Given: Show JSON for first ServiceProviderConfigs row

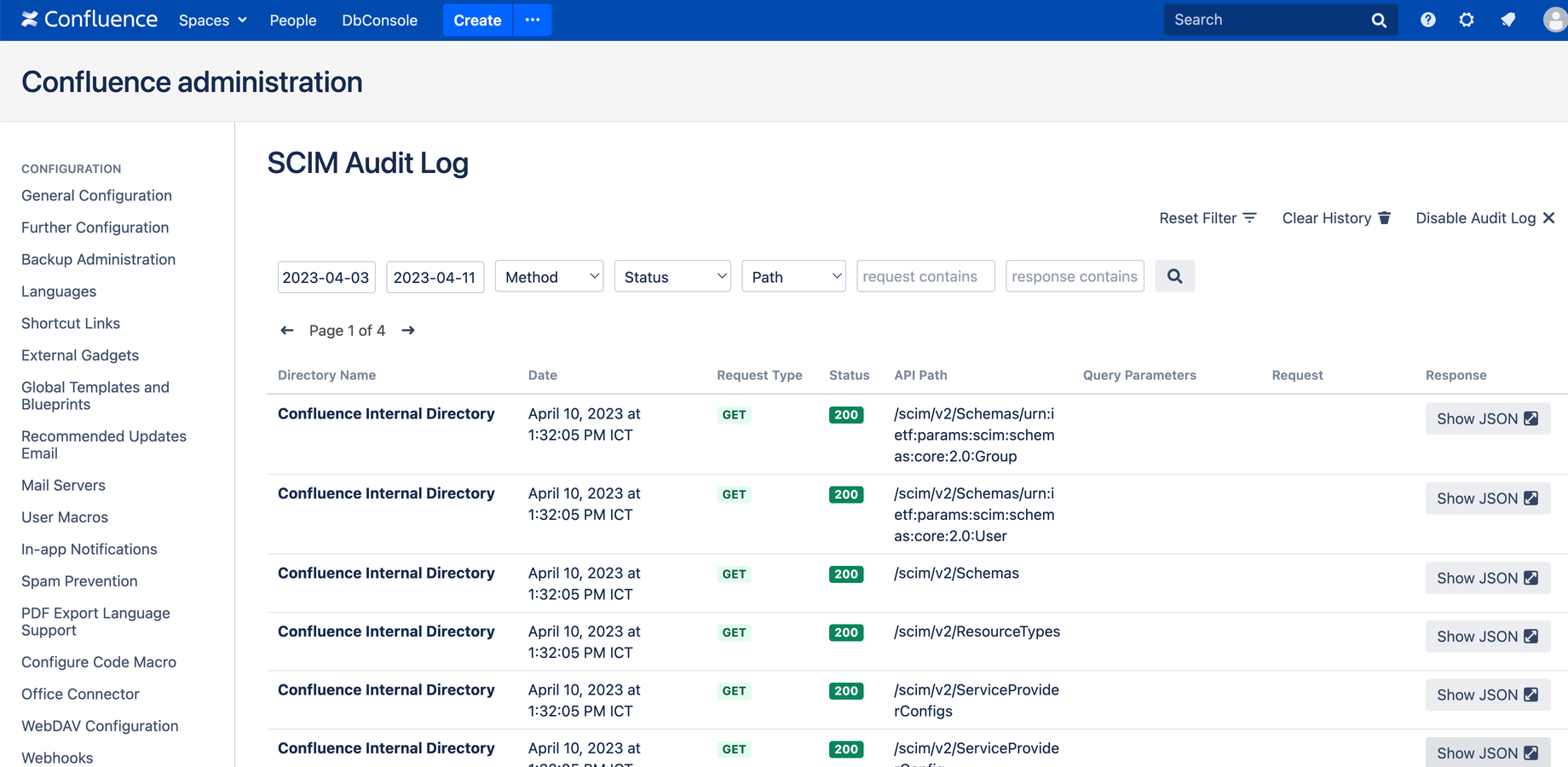Looking at the screenshot, I should point(1487,695).
